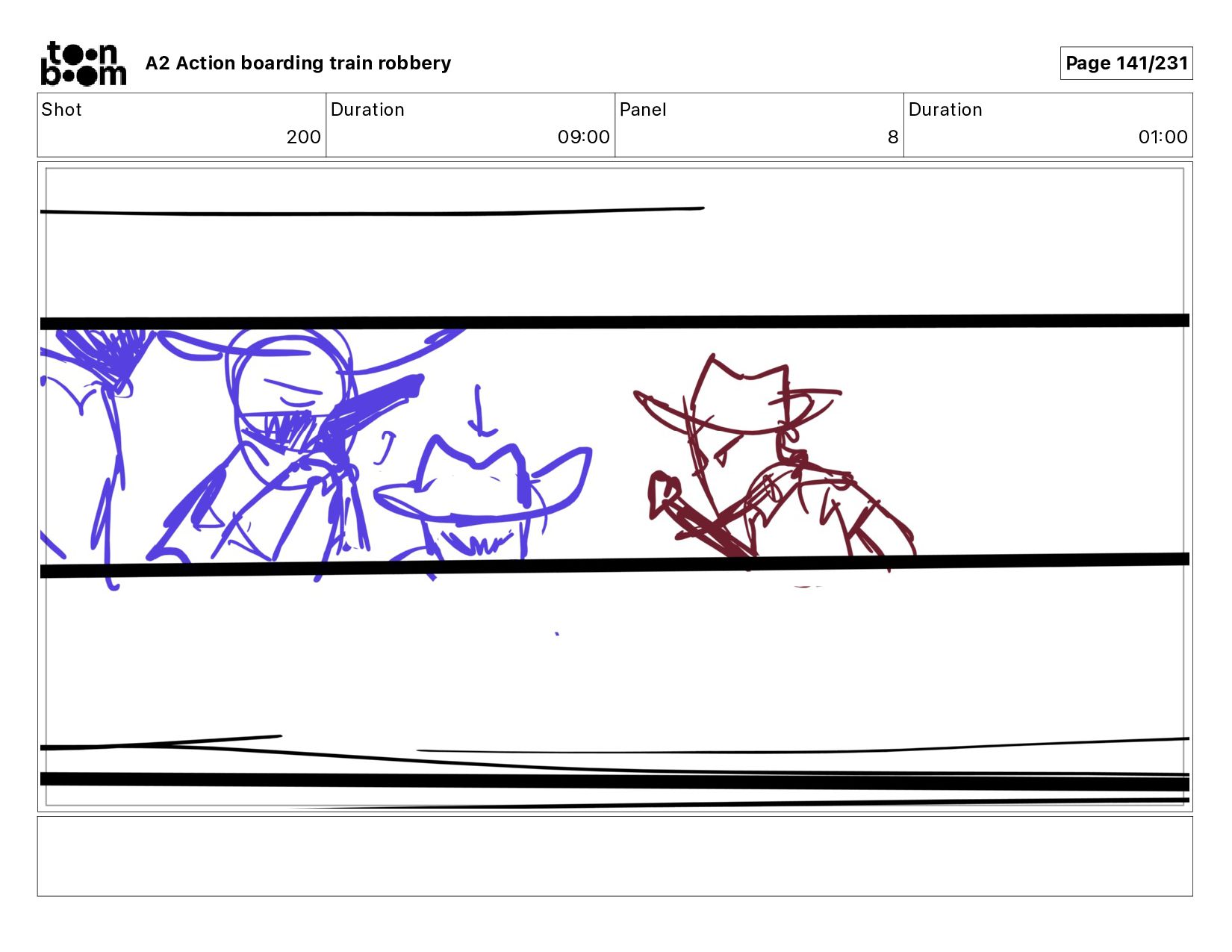Viewport: 1232px width, 952px height.
Task: Click the 'Panel' label
Action: click(x=642, y=110)
